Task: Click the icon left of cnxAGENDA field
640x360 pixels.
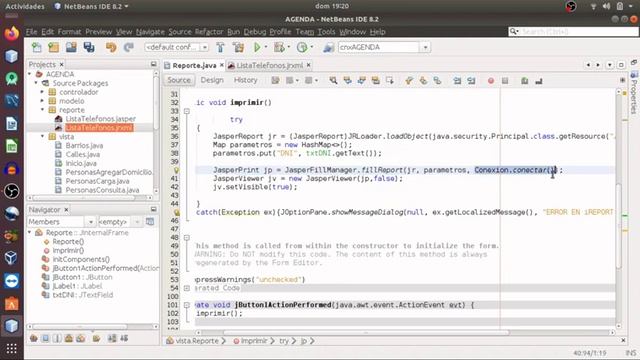Action: coord(328,47)
